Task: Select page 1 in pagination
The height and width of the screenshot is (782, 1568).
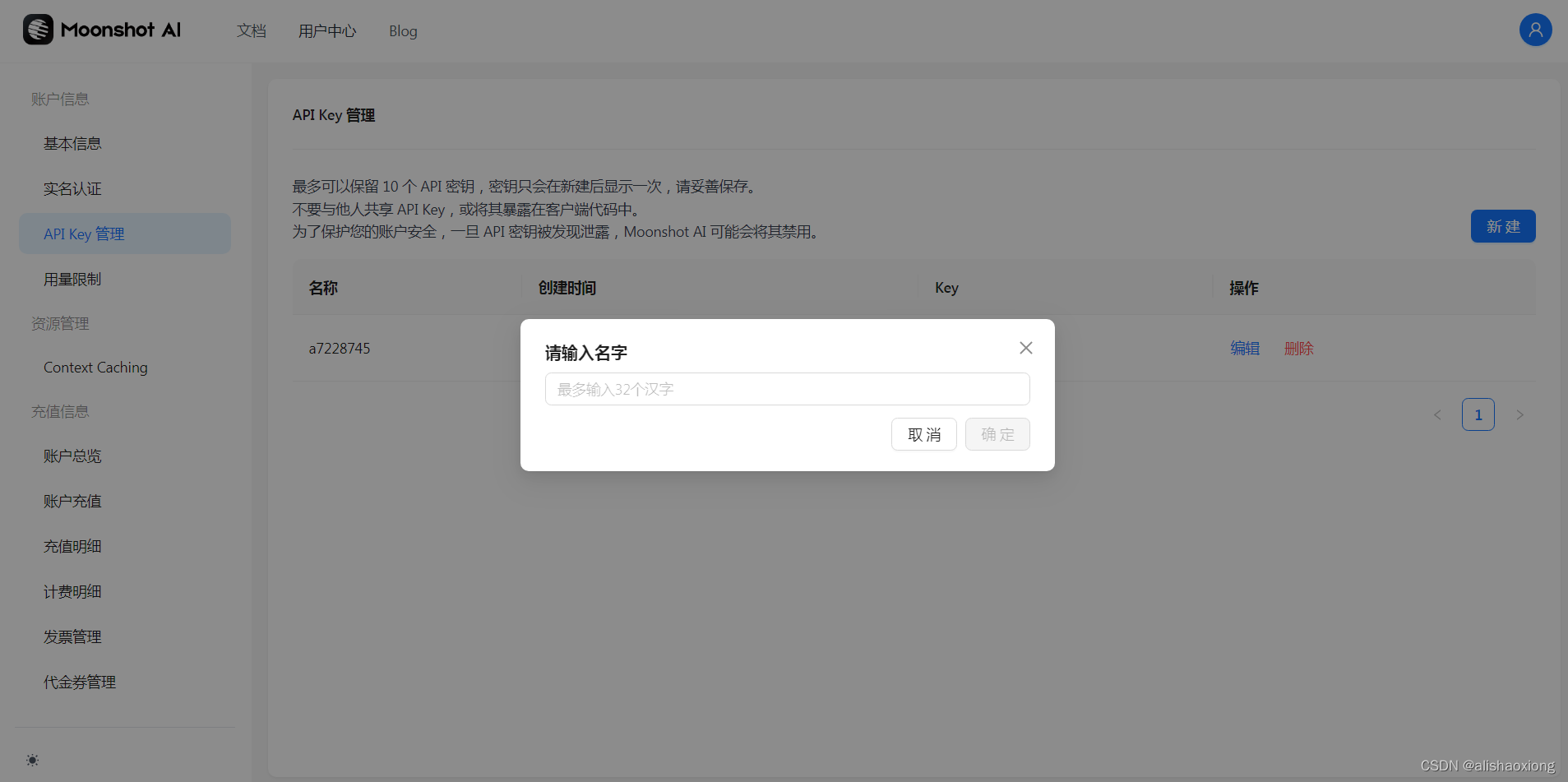Action: 1478,414
